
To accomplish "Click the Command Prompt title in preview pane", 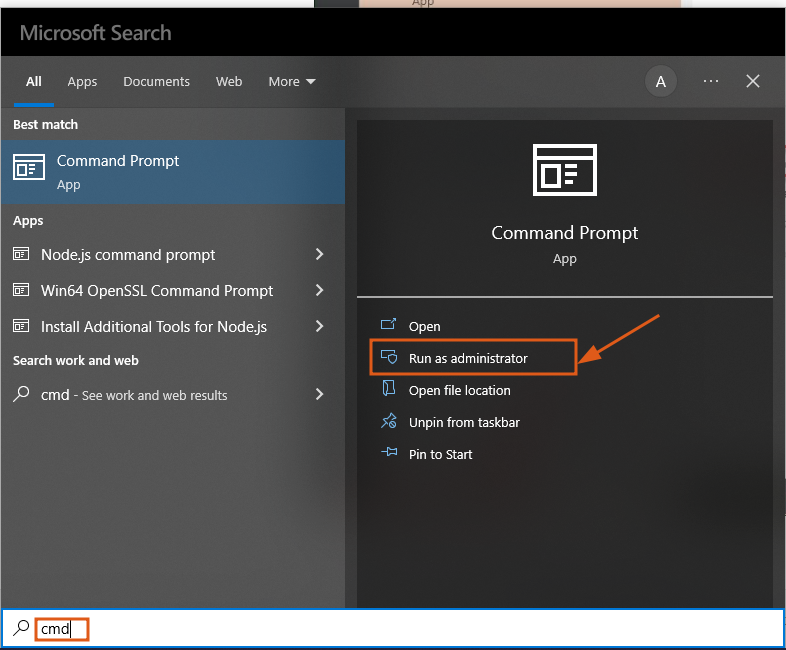I will click(x=564, y=233).
